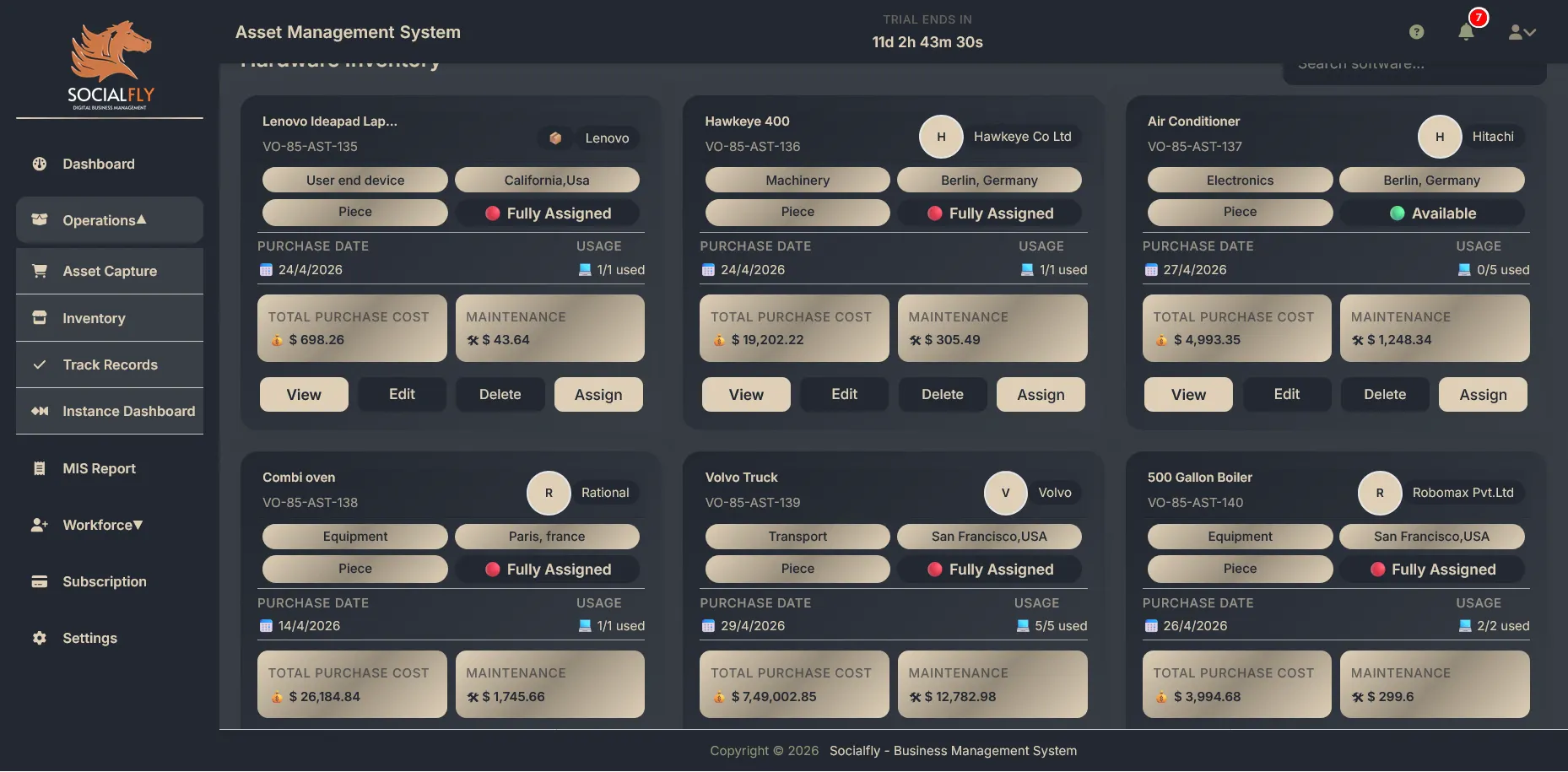Click the trial countdown timer
Screen dimensions: 1568x772
[927, 42]
